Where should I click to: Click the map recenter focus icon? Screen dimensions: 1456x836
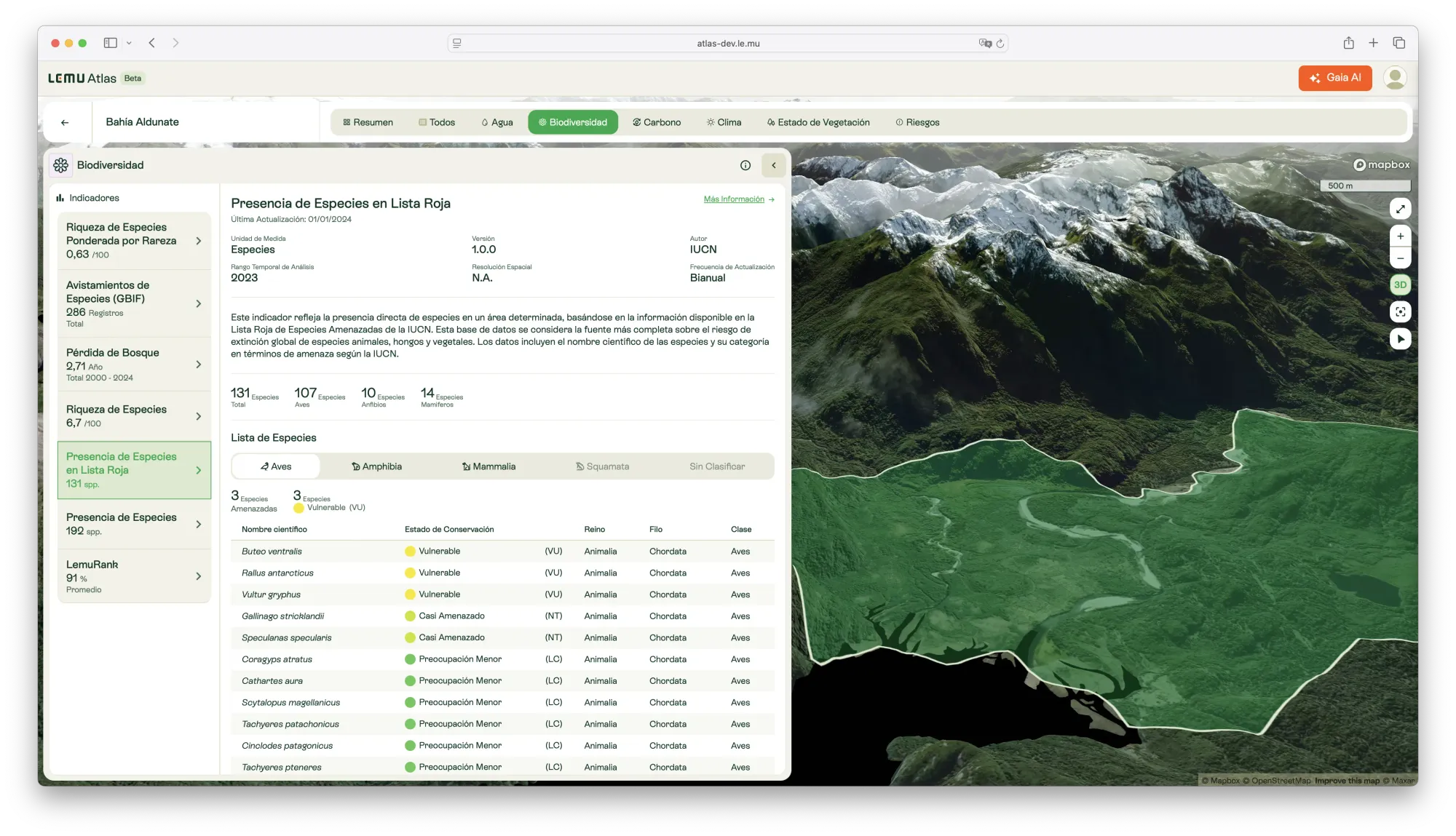tap(1400, 312)
